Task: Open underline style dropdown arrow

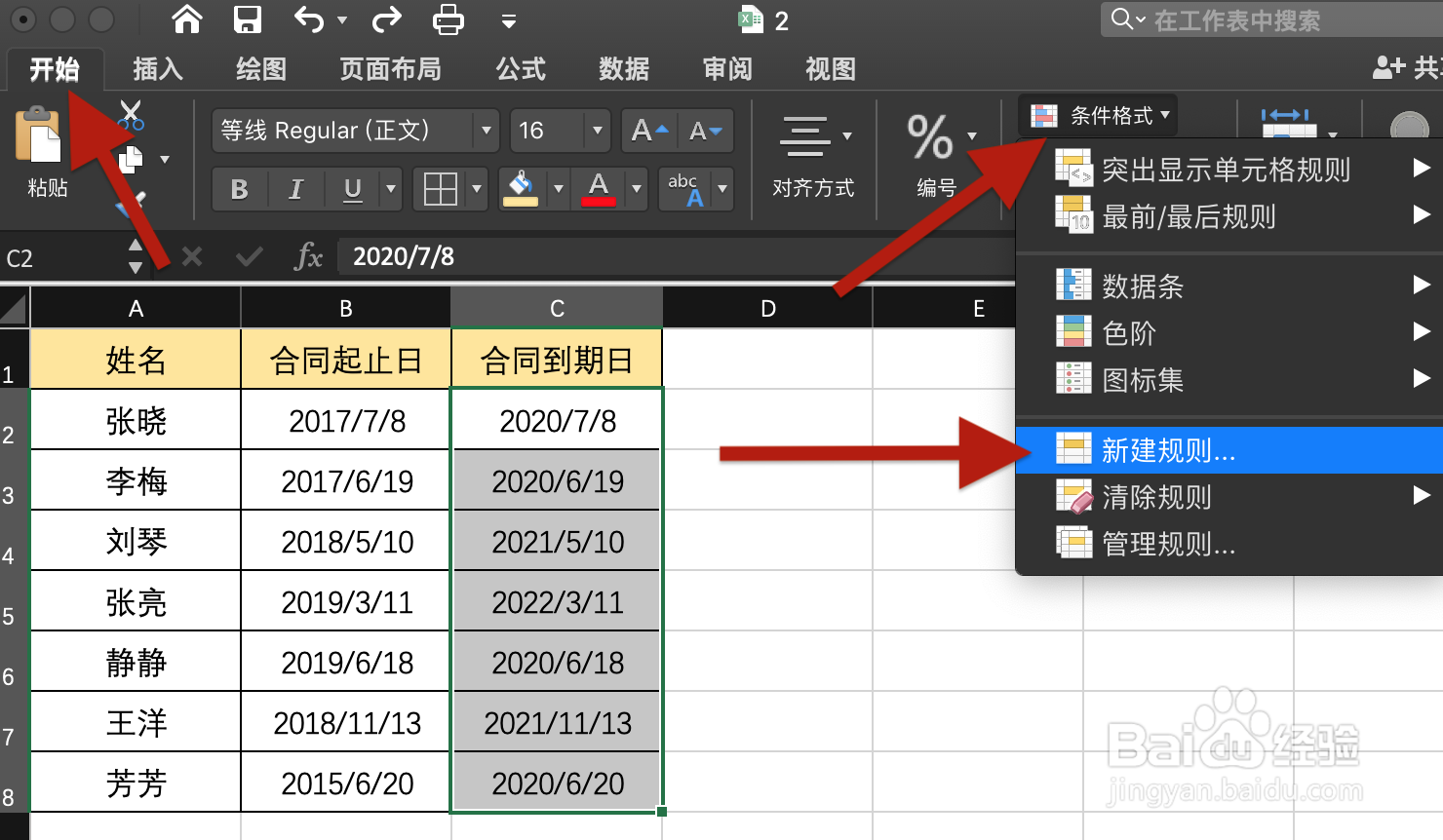Action: pos(391,189)
